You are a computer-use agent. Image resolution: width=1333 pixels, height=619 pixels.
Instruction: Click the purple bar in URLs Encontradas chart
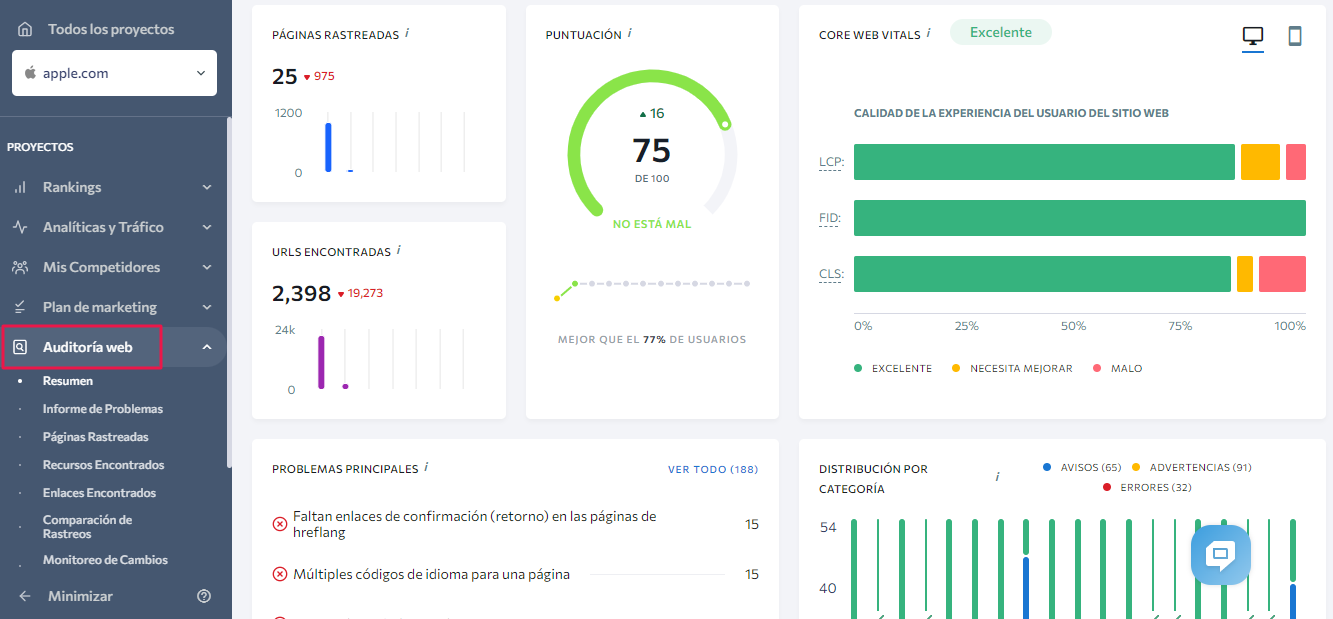[321, 362]
